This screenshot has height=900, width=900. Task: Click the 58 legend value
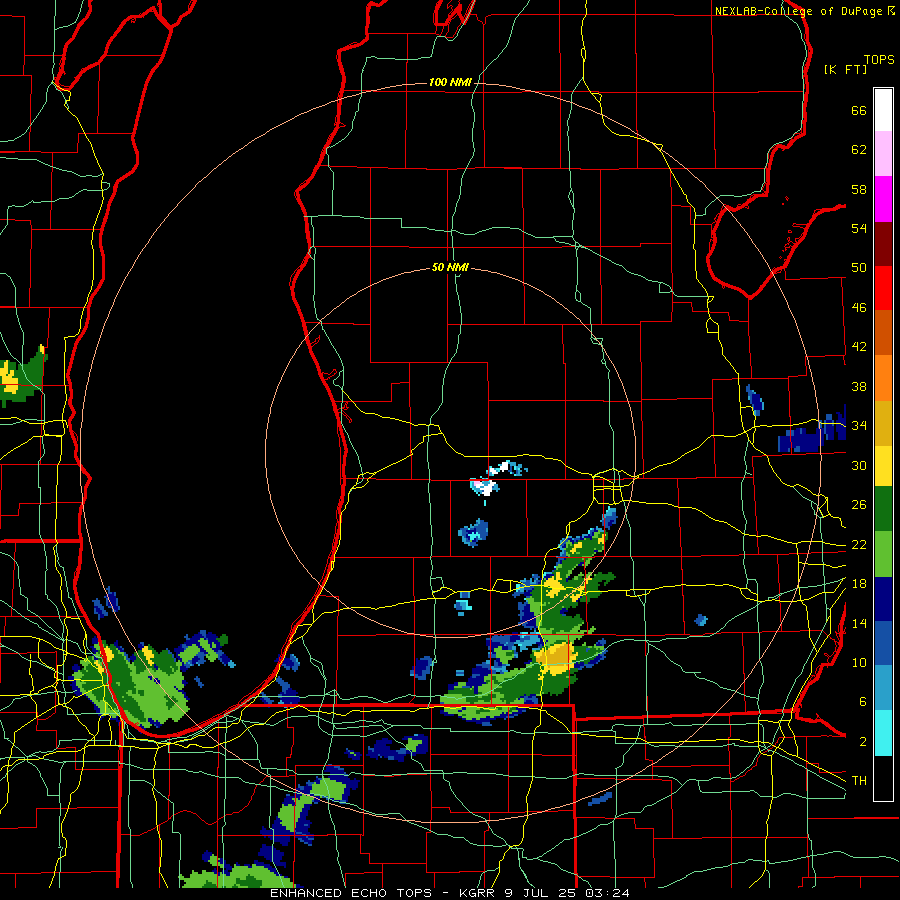pos(859,189)
